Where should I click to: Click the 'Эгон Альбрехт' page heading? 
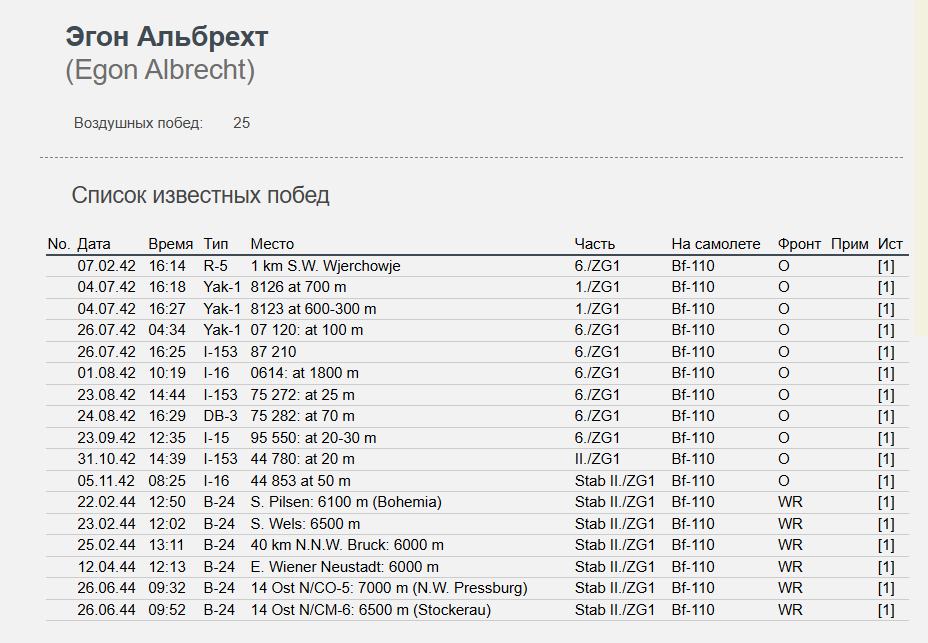[x=167, y=37]
